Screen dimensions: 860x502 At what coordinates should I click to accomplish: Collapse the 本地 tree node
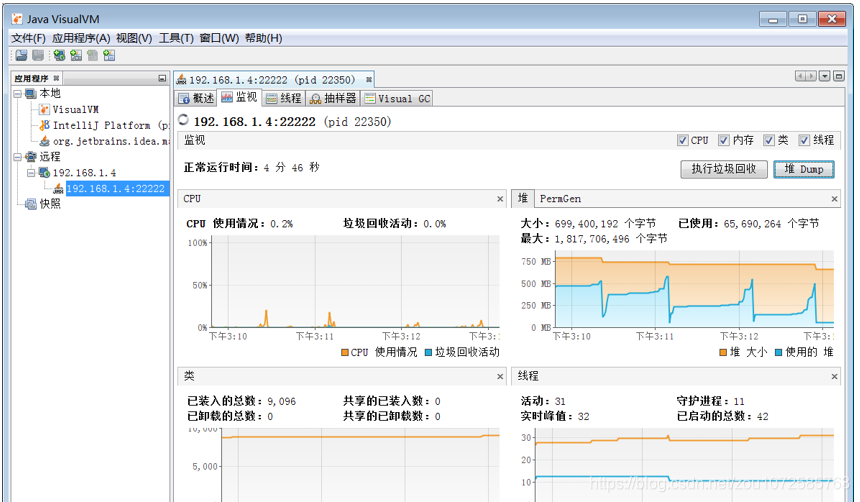pyautogui.click(x=18, y=94)
